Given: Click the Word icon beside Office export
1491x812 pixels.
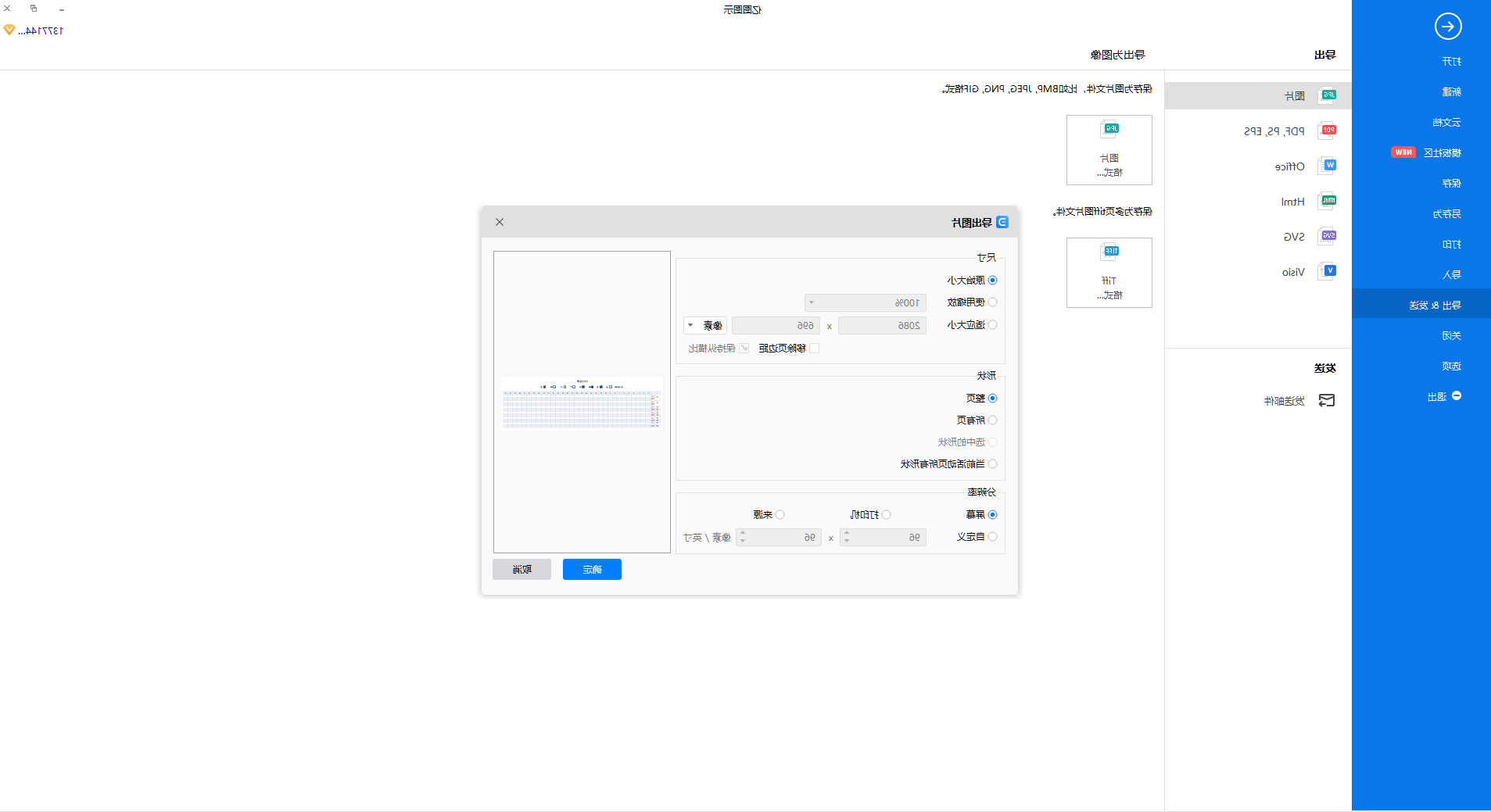Looking at the screenshot, I should pos(1328,166).
